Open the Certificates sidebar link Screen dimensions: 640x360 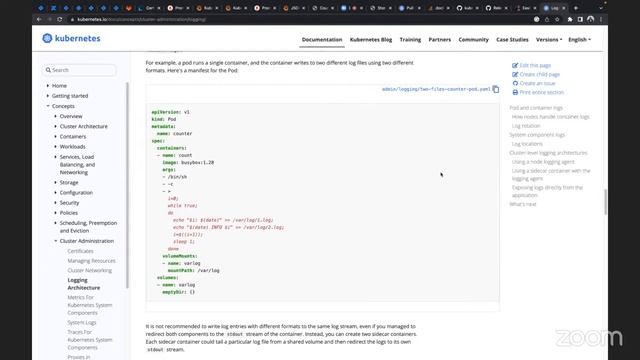point(80,251)
